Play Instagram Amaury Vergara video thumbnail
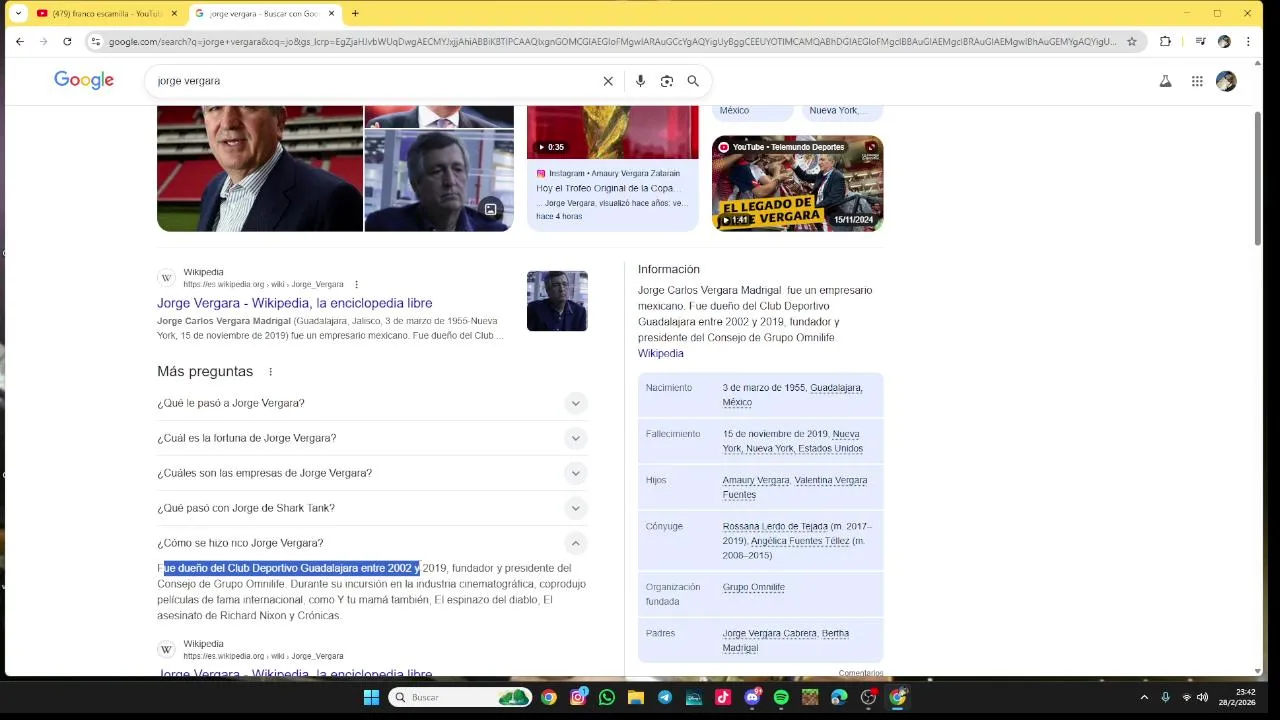Screen dimensions: 1280x720 [613, 132]
